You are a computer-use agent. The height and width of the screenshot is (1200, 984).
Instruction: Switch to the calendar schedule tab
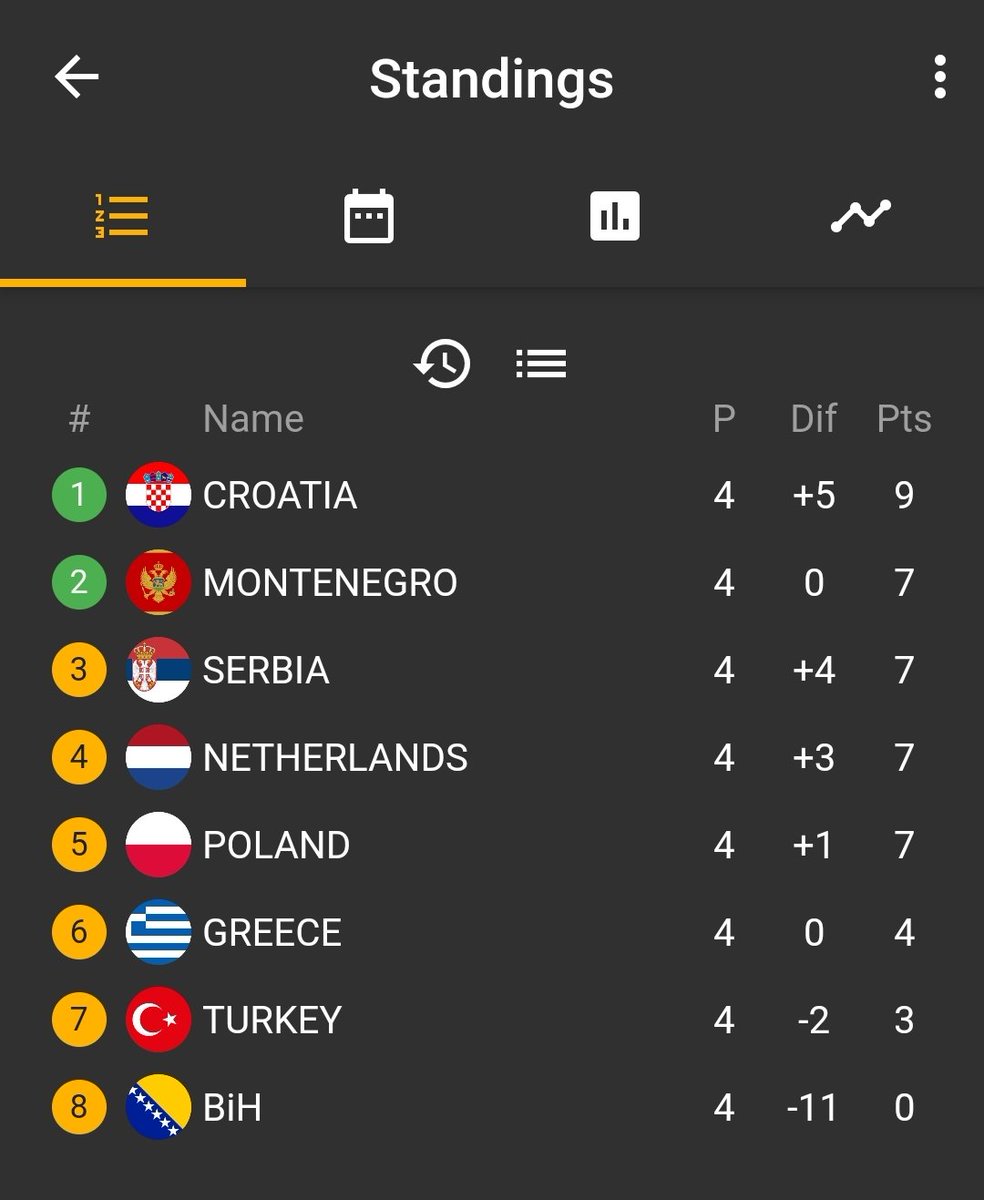(x=369, y=216)
